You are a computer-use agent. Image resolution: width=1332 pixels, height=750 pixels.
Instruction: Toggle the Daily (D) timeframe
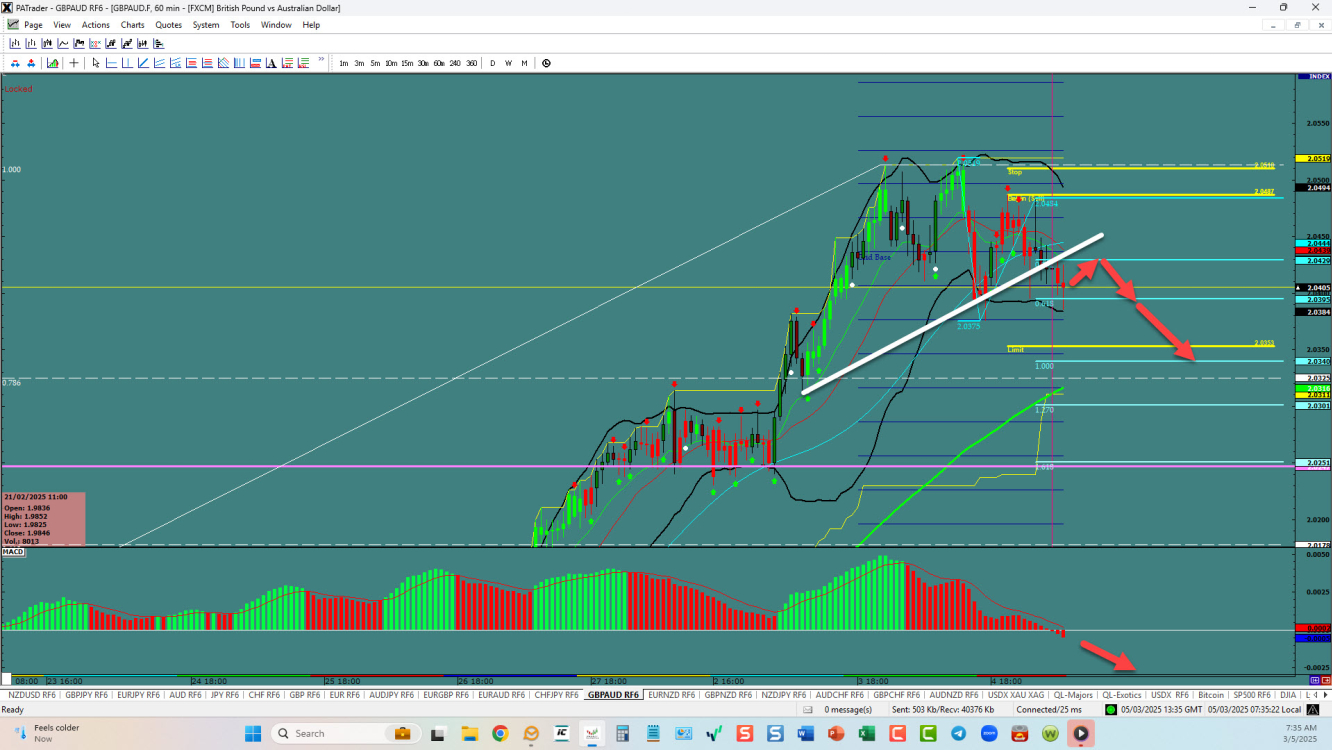[x=492, y=63]
